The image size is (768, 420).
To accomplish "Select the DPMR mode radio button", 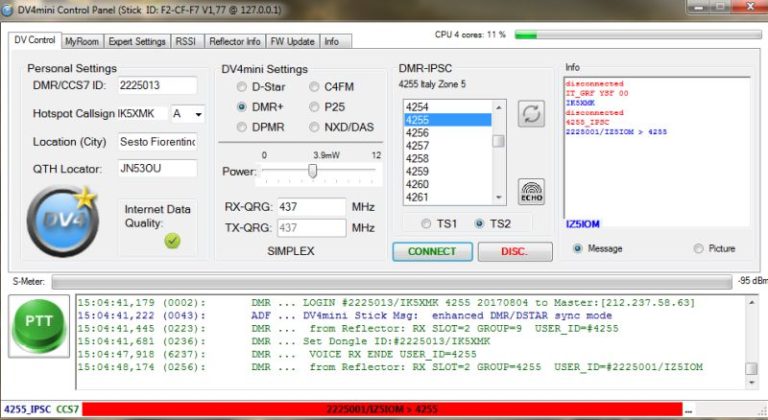I will (241, 127).
